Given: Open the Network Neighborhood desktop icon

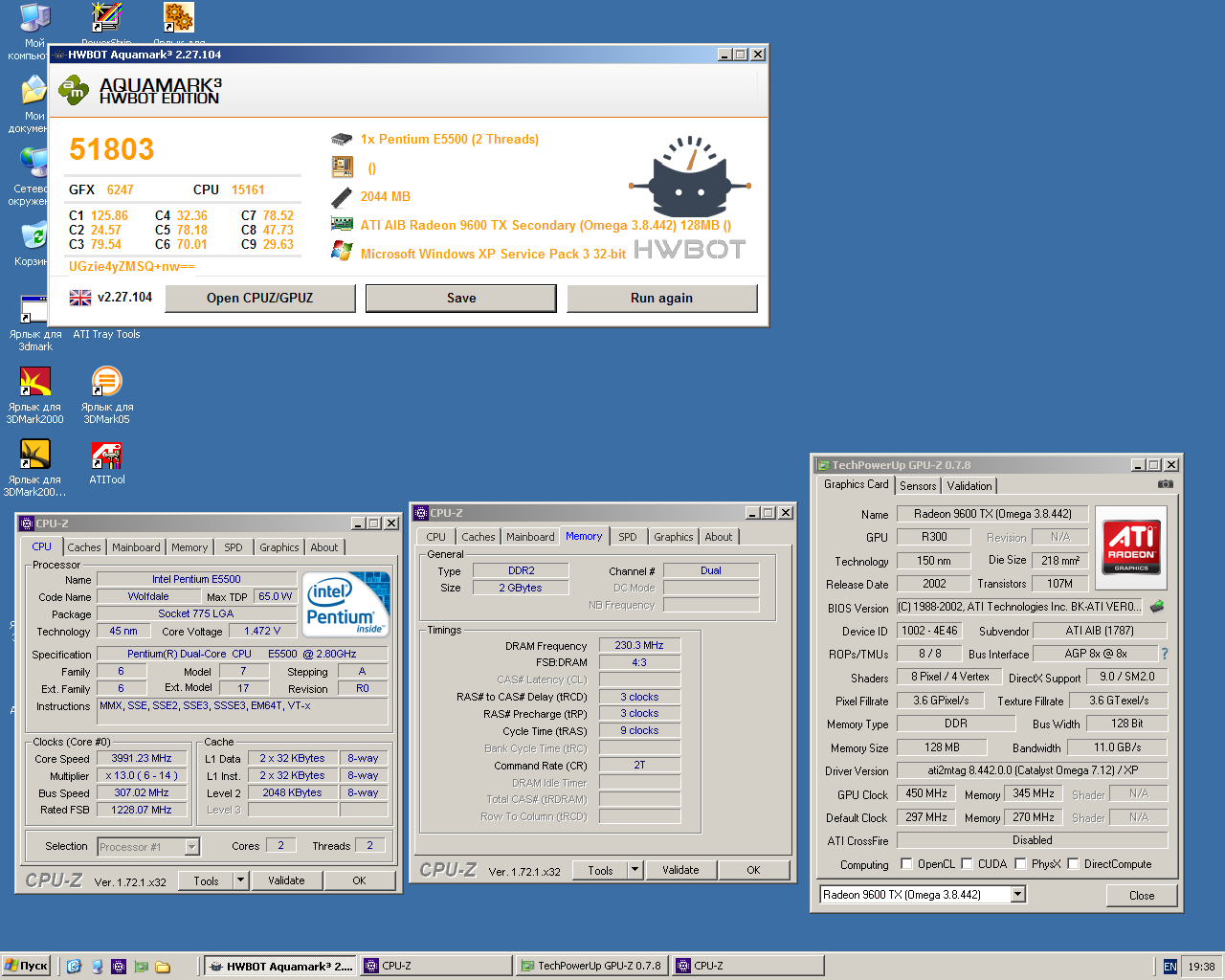Looking at the screenshot, I should (x=34, y=164).
